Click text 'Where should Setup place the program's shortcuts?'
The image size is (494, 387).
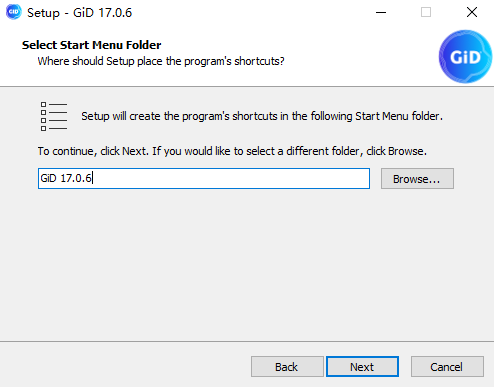[161, 61]
